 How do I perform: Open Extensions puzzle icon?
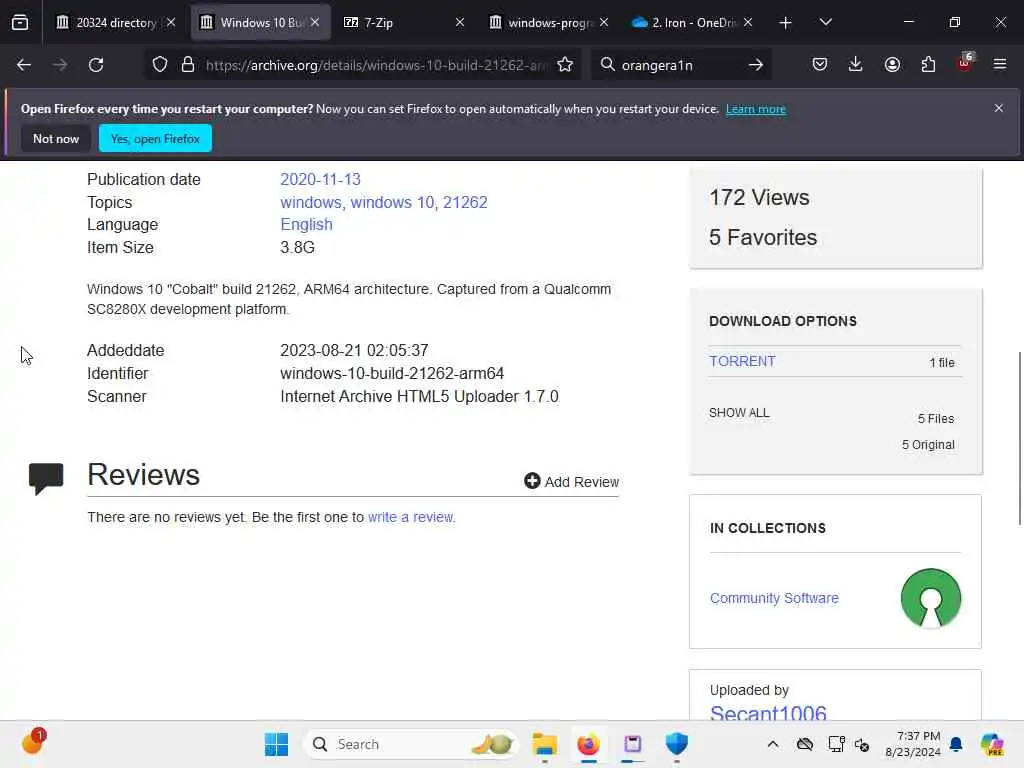(928, 65)
